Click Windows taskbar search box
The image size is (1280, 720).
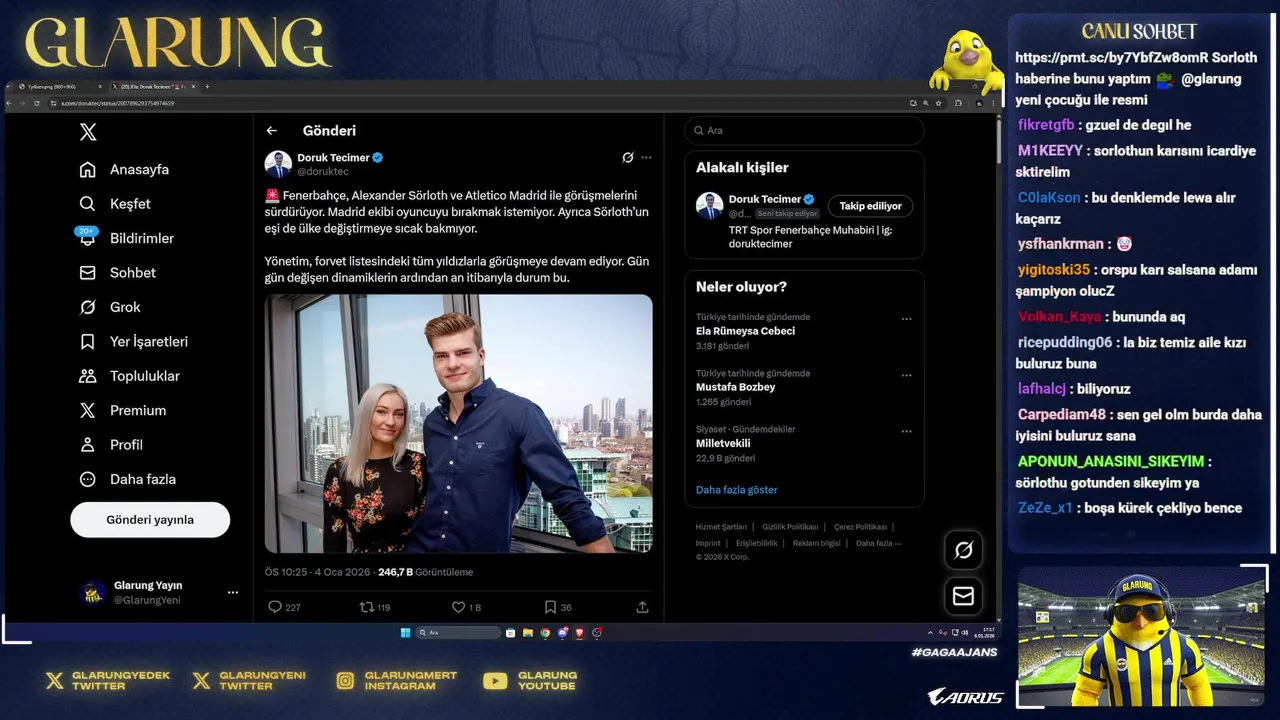pos(458,633)
